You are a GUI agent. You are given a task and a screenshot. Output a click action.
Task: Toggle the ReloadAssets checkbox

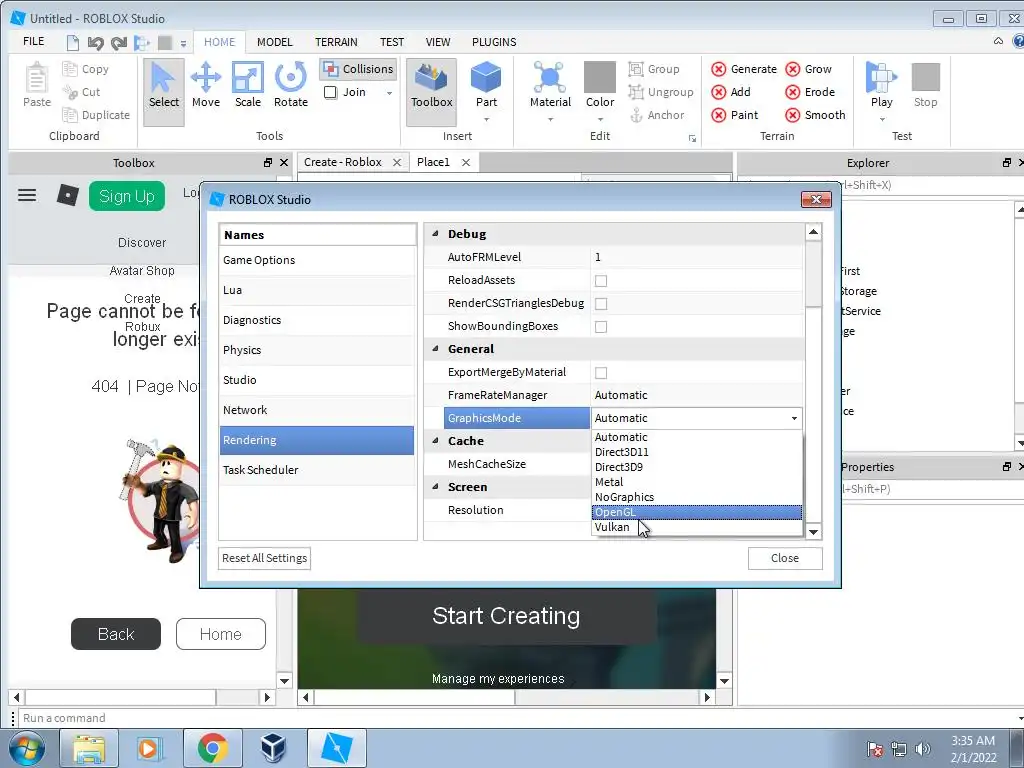point(601,281)
